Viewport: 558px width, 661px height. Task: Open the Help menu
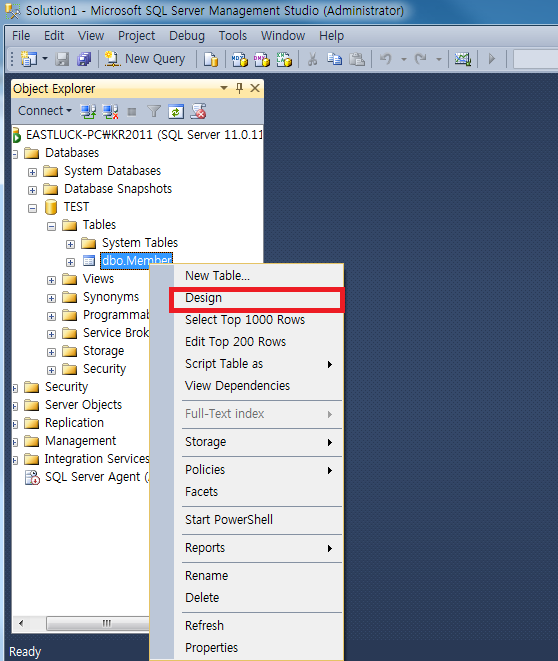tap(331, 36)
